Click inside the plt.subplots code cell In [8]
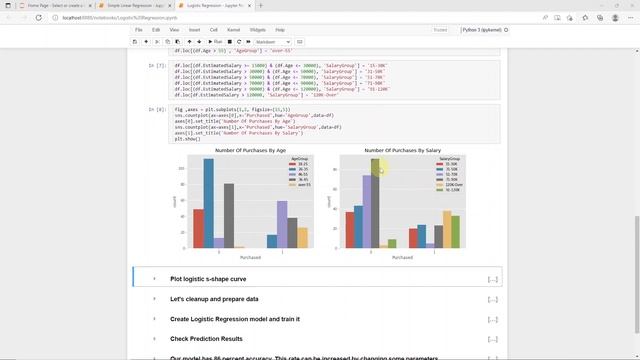 334,124
